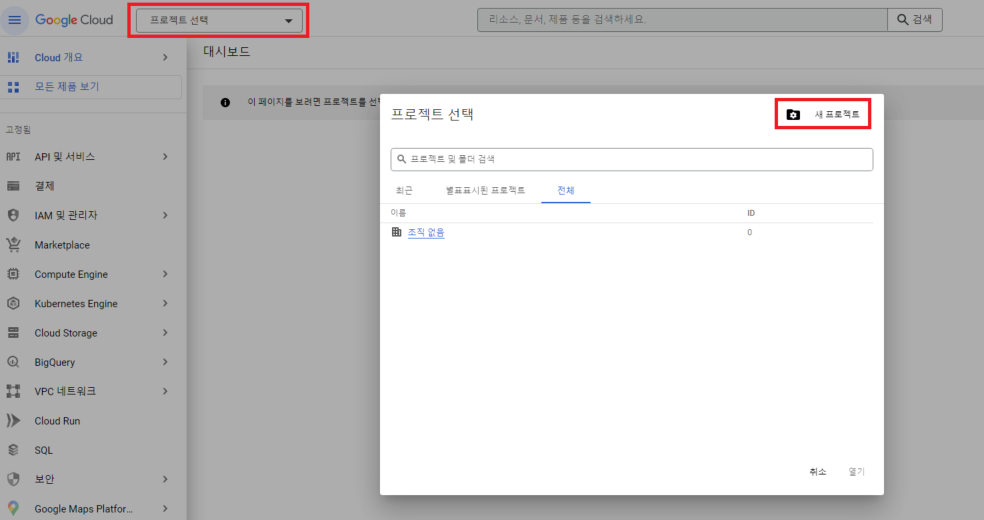
Task: Switch to the 최근 tab
Action: click(404, 190)
